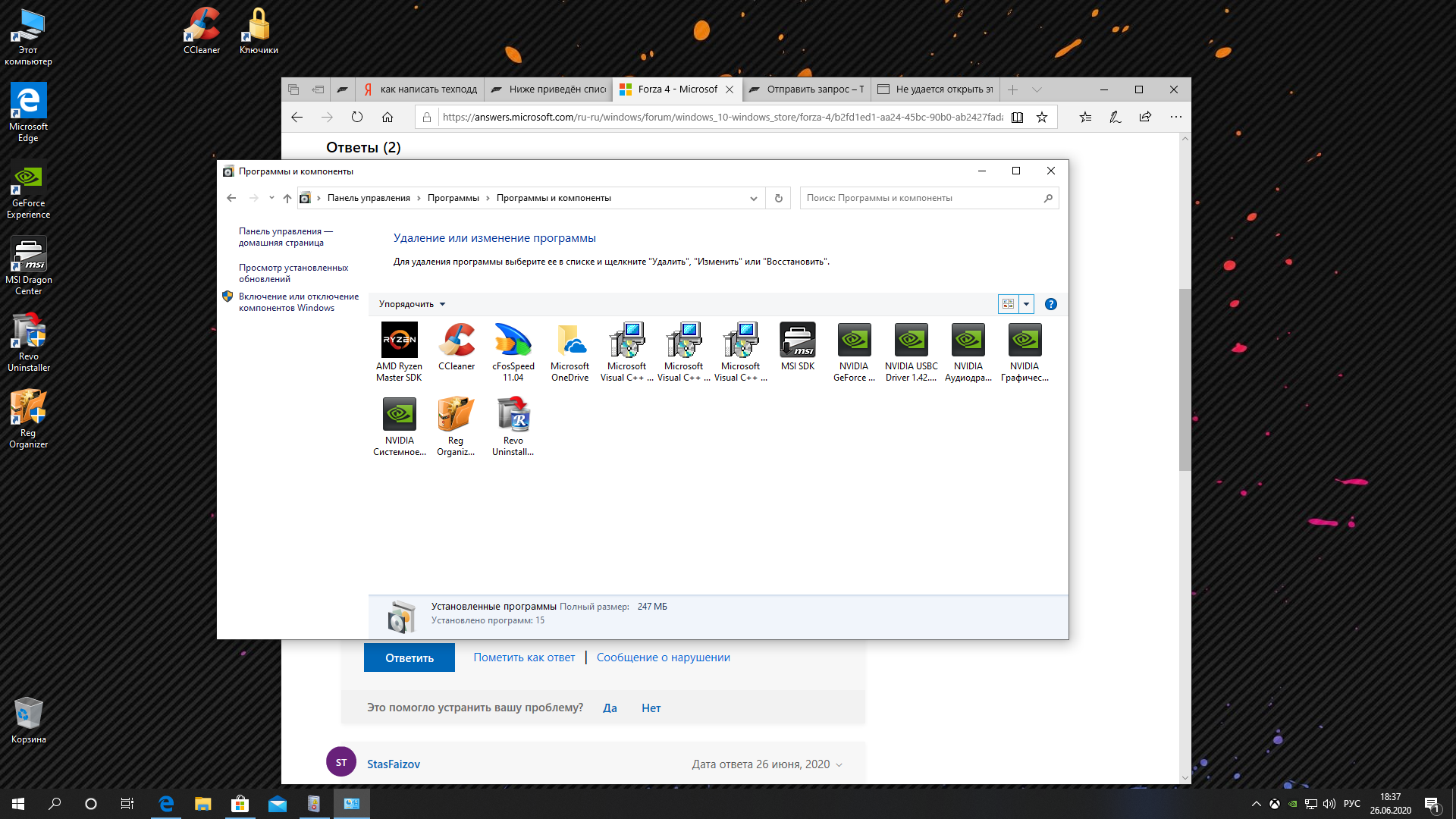The width and height of the screenshot is (1456, 819).
Task: Select Microsoft OneDrive program
Action: pyautogui.click(x=570, y=352)
